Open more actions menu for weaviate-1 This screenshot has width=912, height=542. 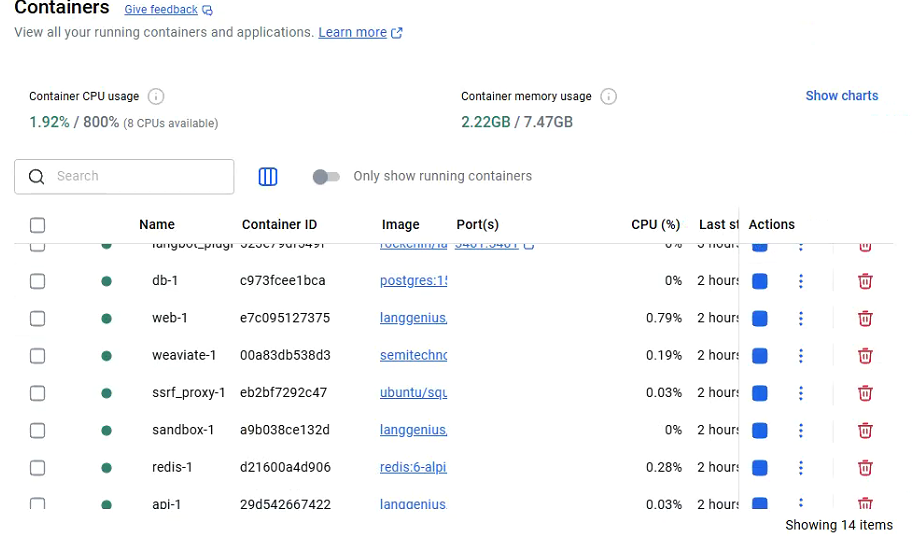click(x=801, y=356)
